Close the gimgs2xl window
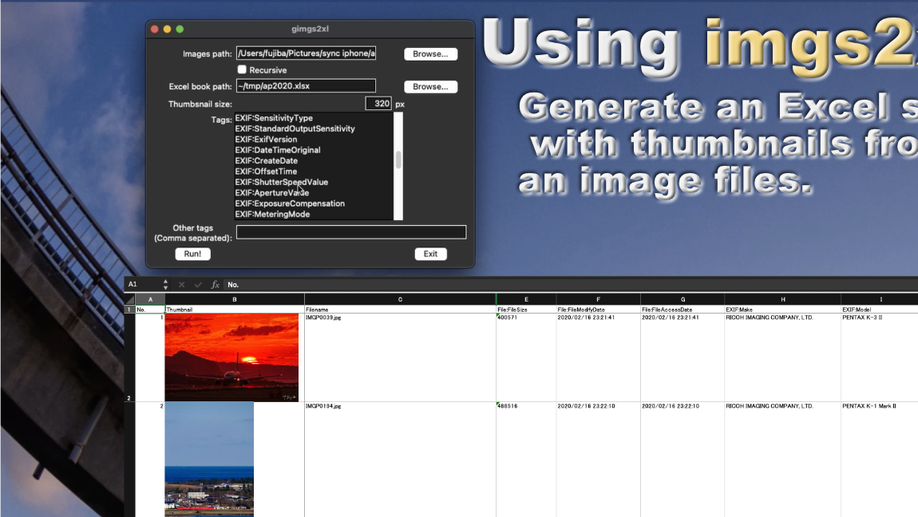 (x=155, y=29)
